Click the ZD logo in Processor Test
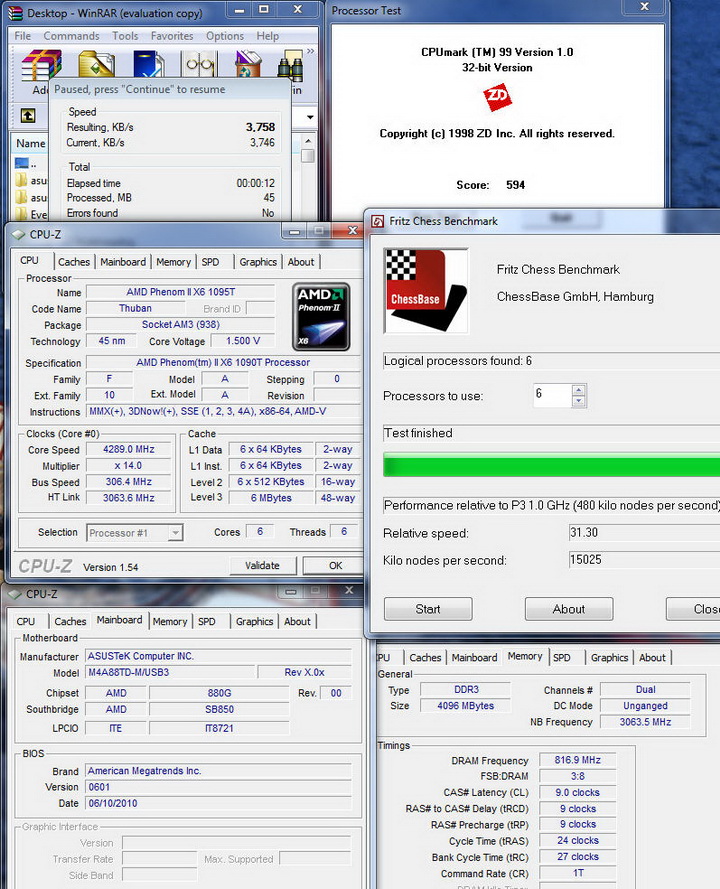 (x=497, y=97)
